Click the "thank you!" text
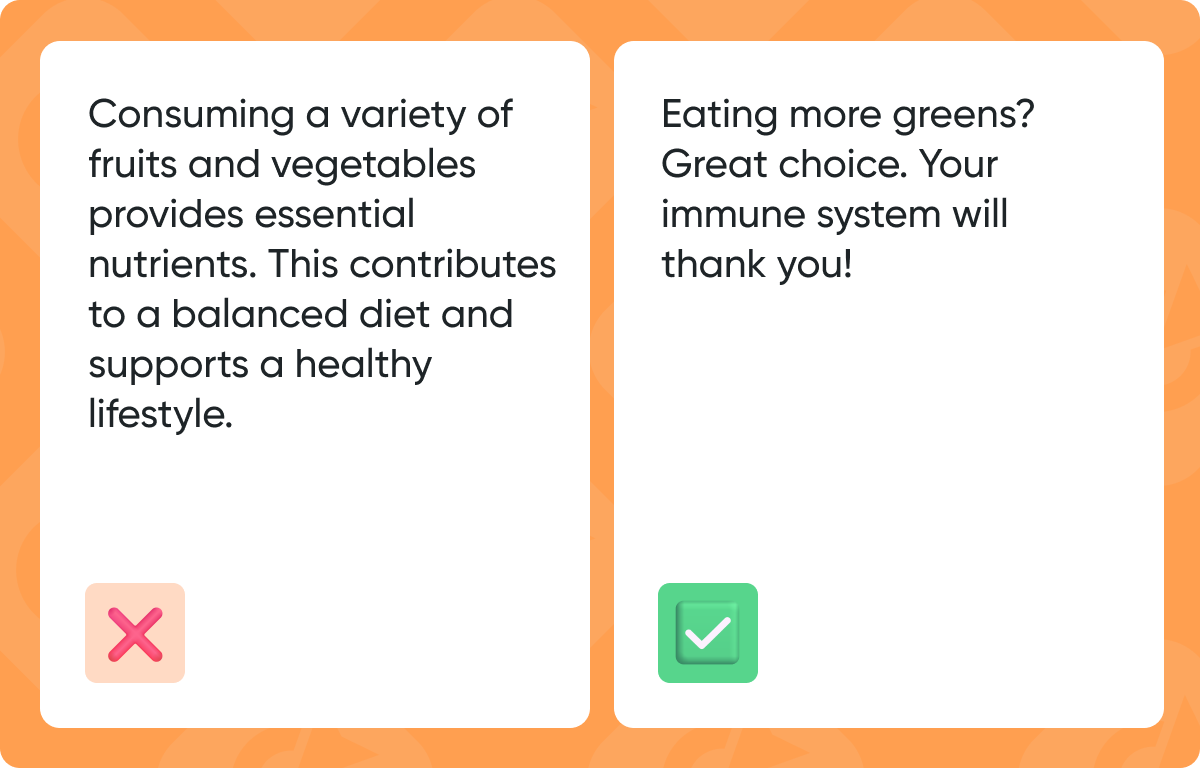The image size is (1200, 768). 756,265
